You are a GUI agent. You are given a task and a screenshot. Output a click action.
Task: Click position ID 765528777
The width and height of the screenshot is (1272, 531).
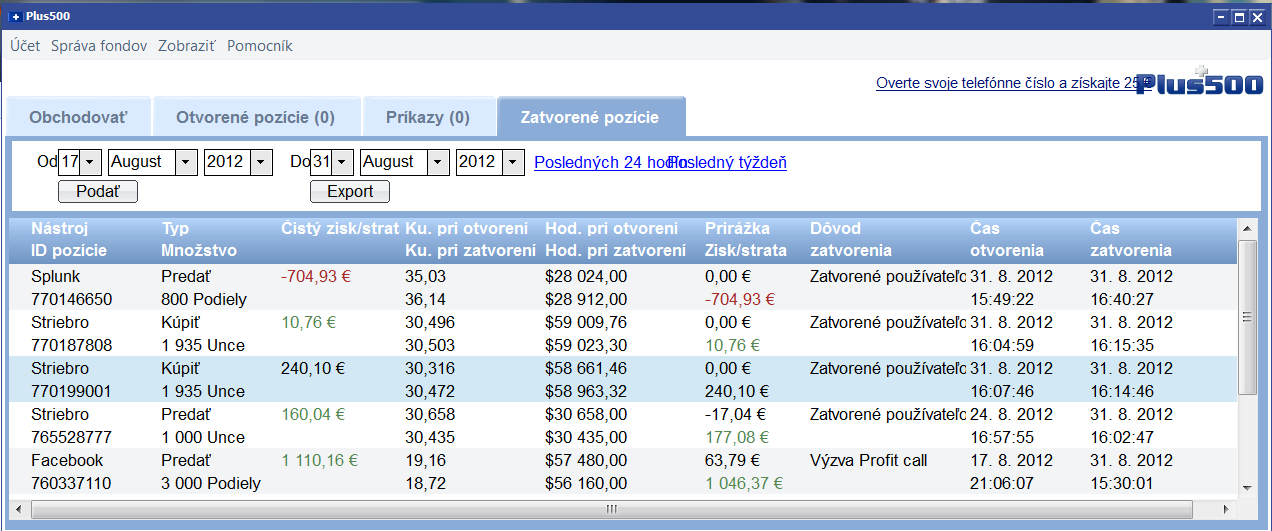click(x=71, y=437)
